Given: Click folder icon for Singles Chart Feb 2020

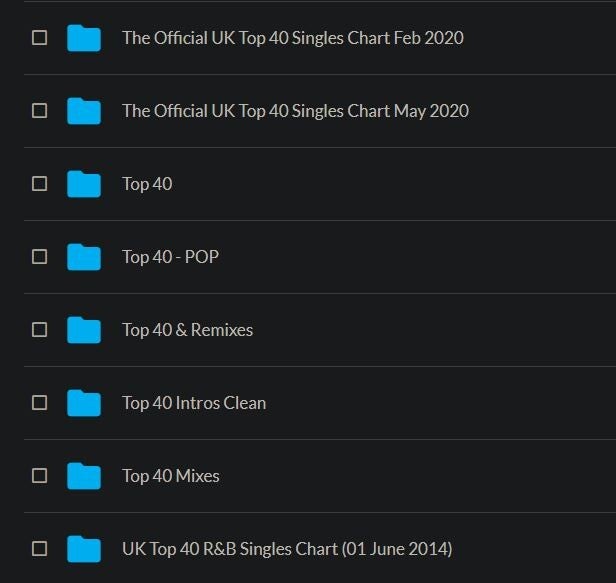Looking at the screenshot, I should coord(84,38).
